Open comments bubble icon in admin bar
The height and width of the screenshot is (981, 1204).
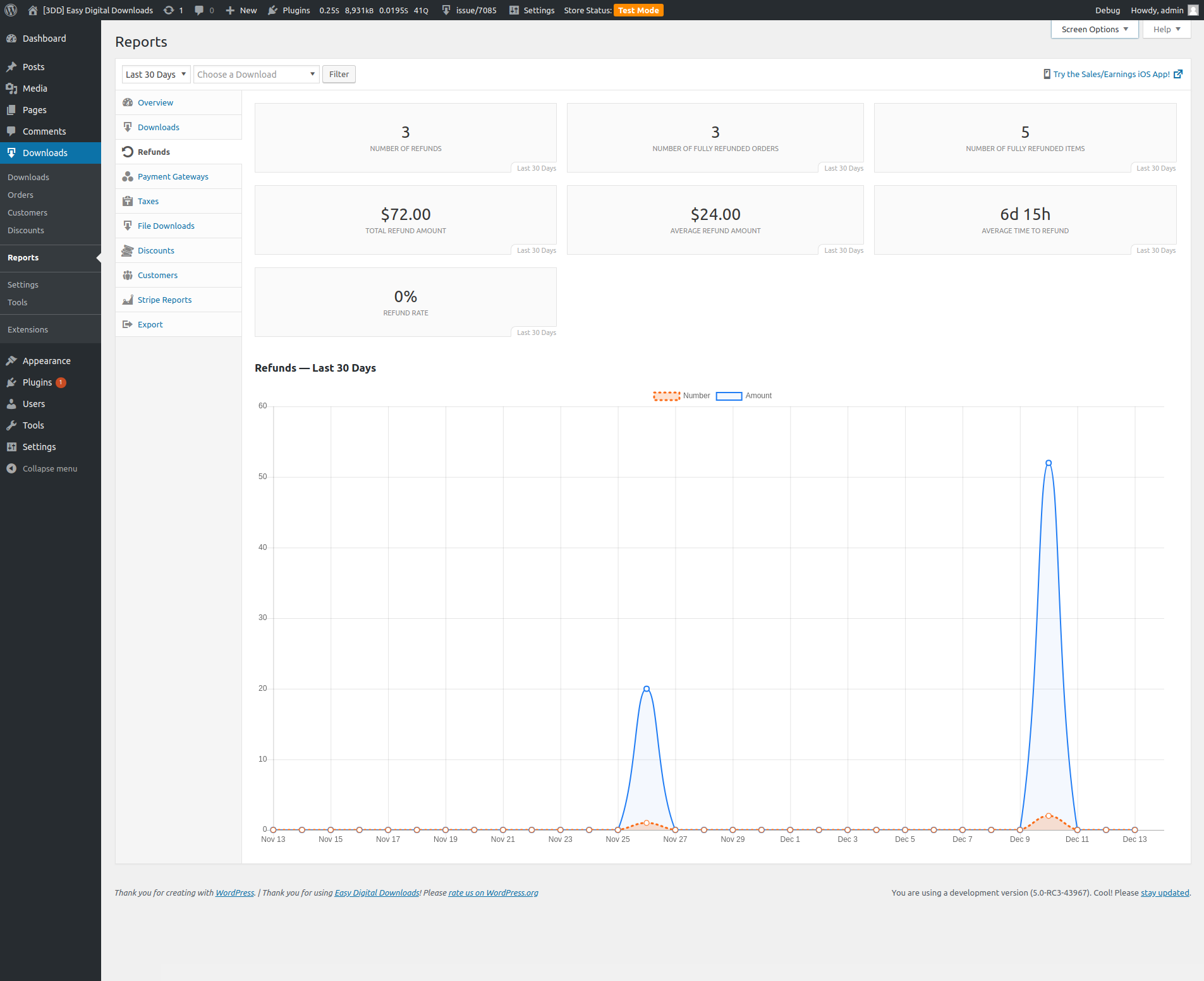199,10
